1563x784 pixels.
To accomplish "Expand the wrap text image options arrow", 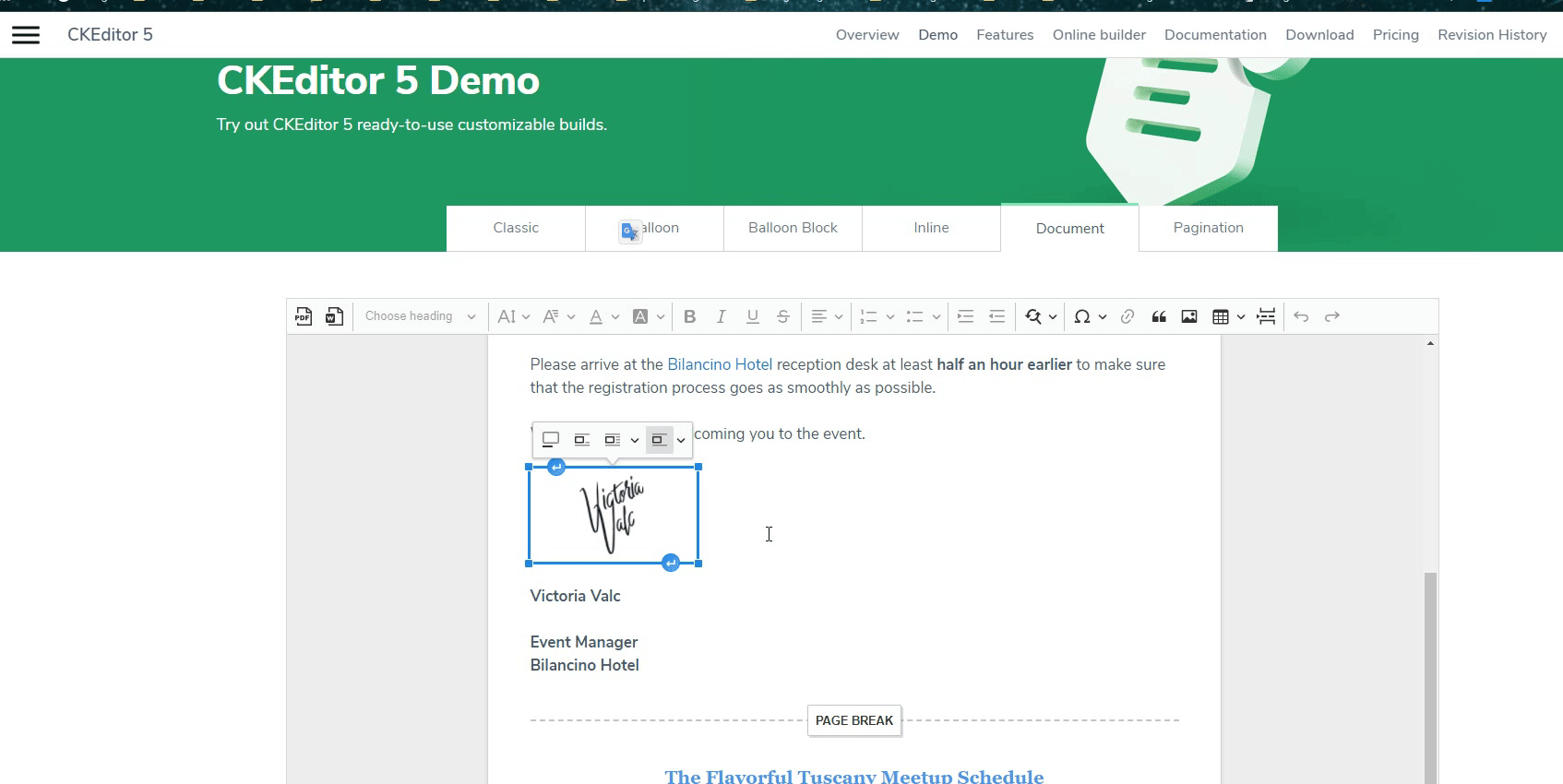I will coord(635,440).
